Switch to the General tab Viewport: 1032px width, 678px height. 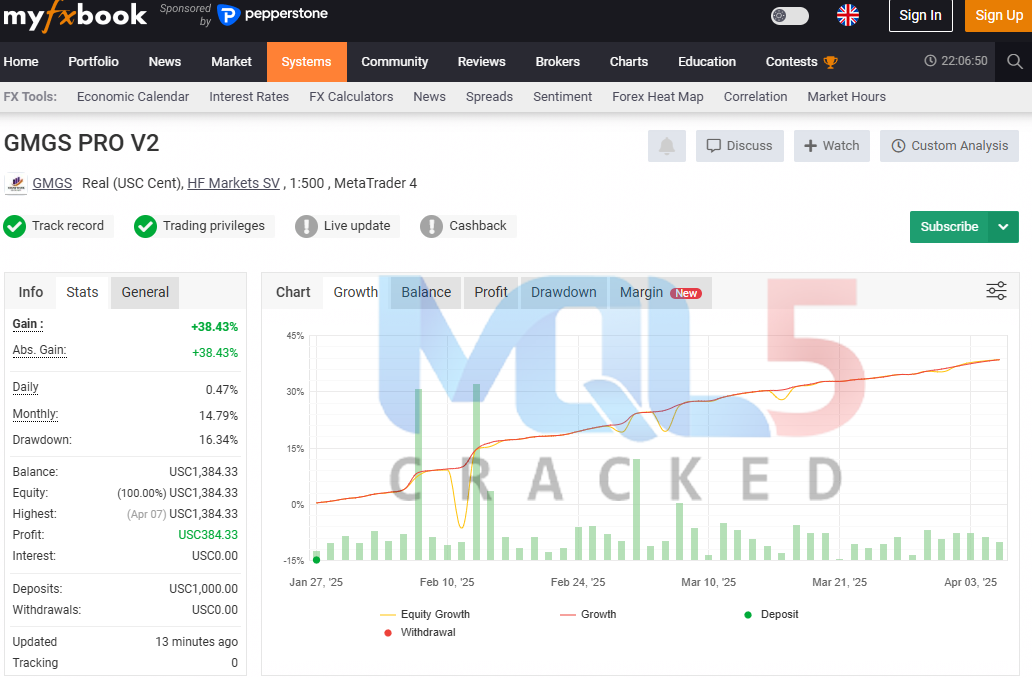pyautogui.click(x=145, y=292)
